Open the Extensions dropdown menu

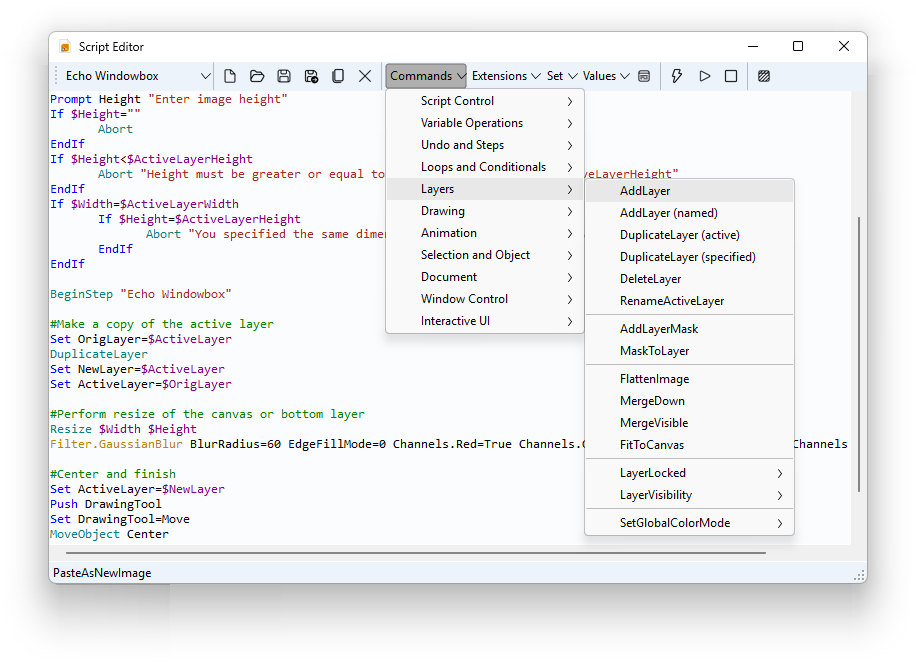point(506,76)
